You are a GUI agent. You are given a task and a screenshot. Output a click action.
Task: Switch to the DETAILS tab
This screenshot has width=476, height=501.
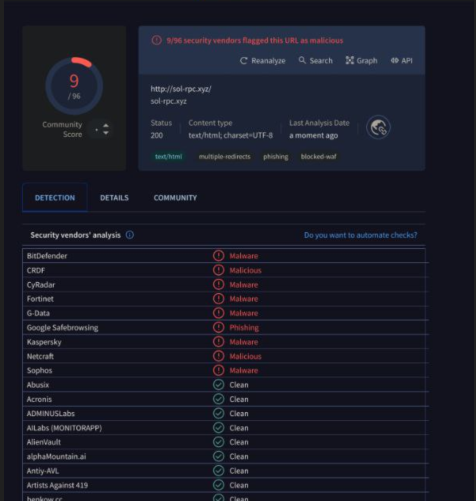tap(114, 198)
